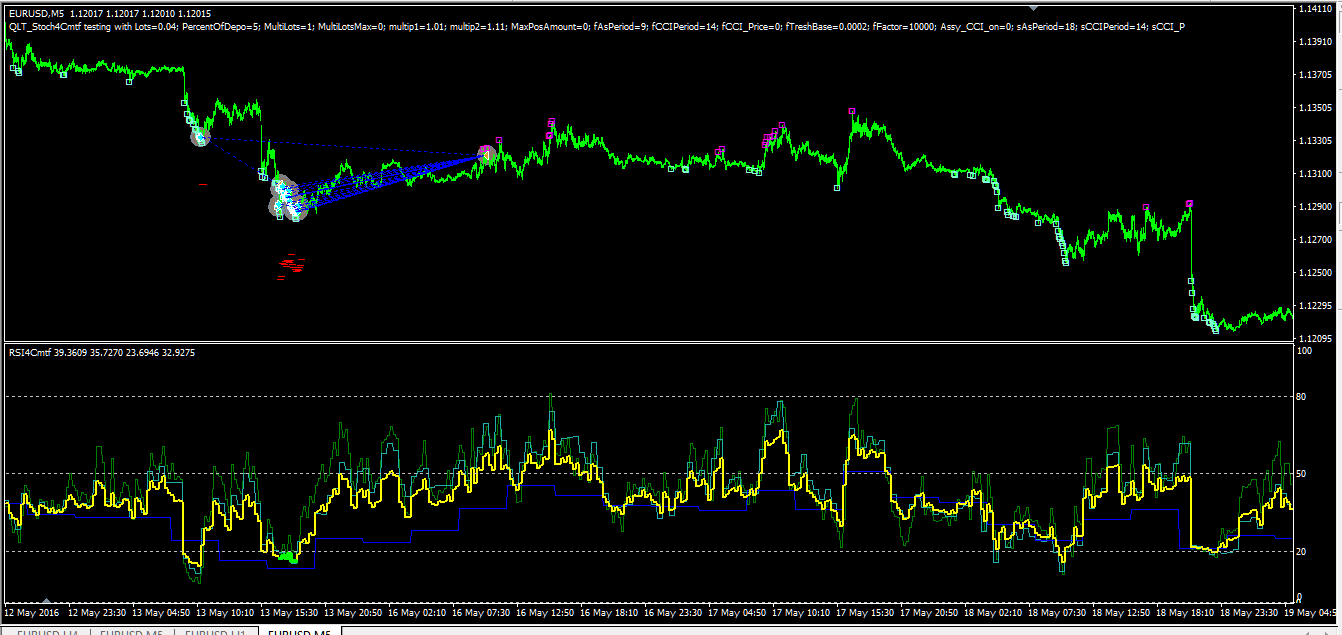
Task: Click the 16 May 12:50 time label
Action: point(545,611)
